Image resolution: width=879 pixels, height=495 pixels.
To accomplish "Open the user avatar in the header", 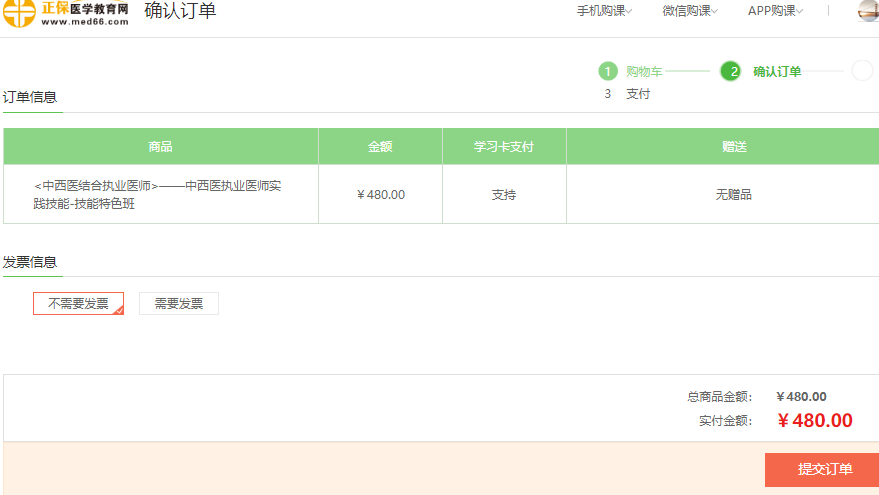I will (x=868, y=11).
